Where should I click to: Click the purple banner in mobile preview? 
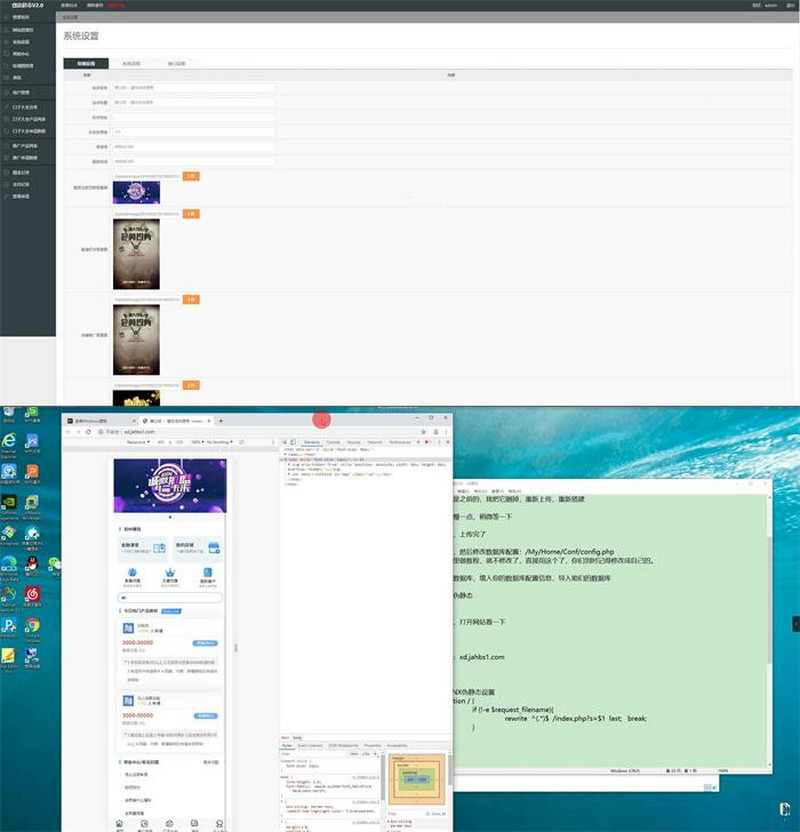click(x=170, y=486)
